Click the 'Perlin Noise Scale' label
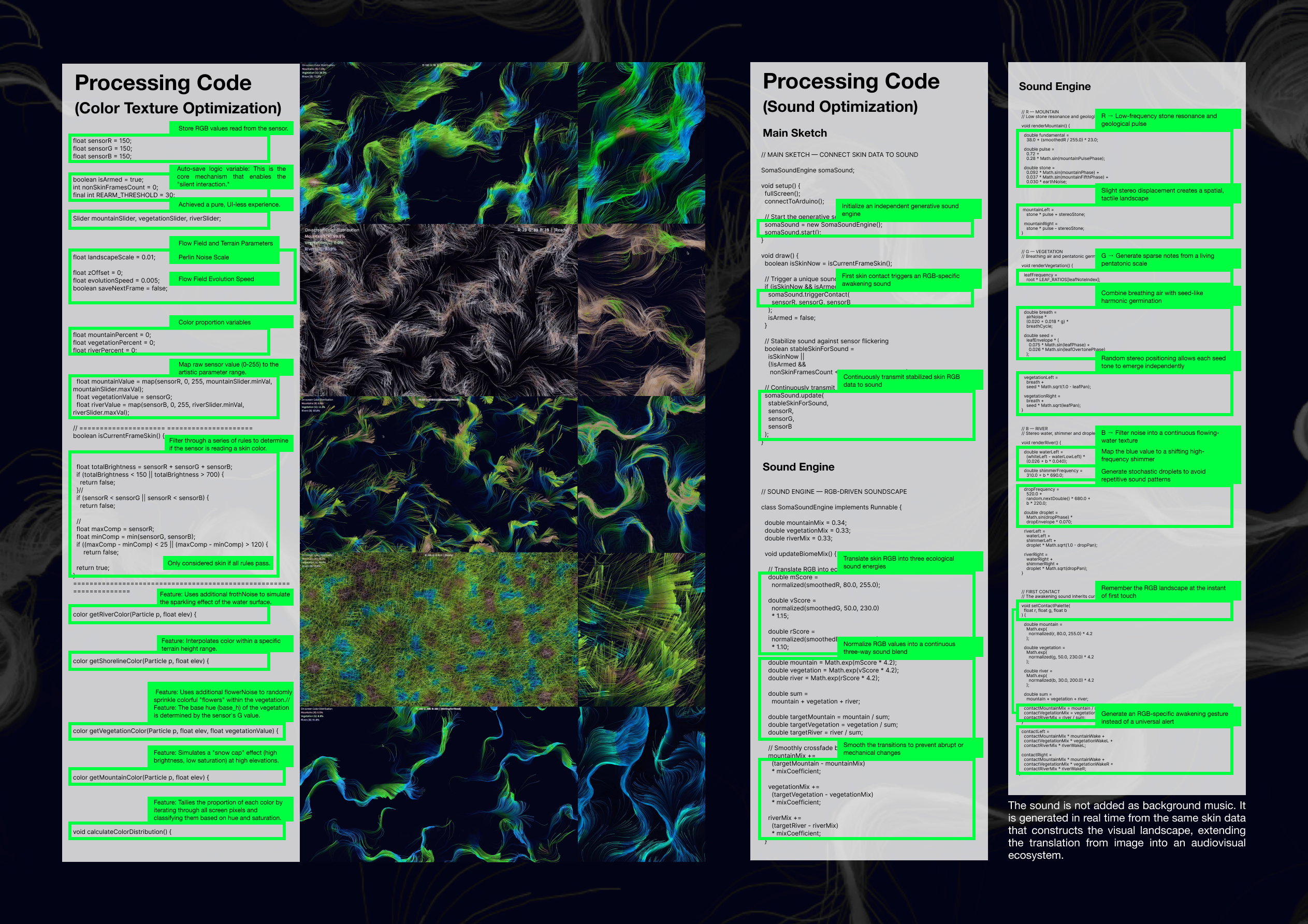 click(x=204, y=257)
